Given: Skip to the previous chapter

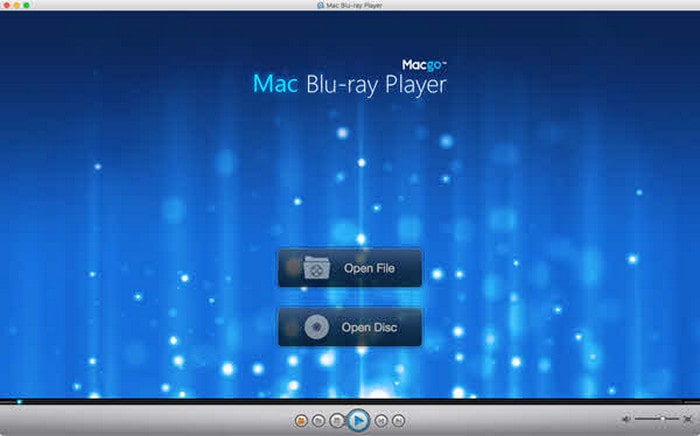Looking at the screenshot, I should (319, 421).
